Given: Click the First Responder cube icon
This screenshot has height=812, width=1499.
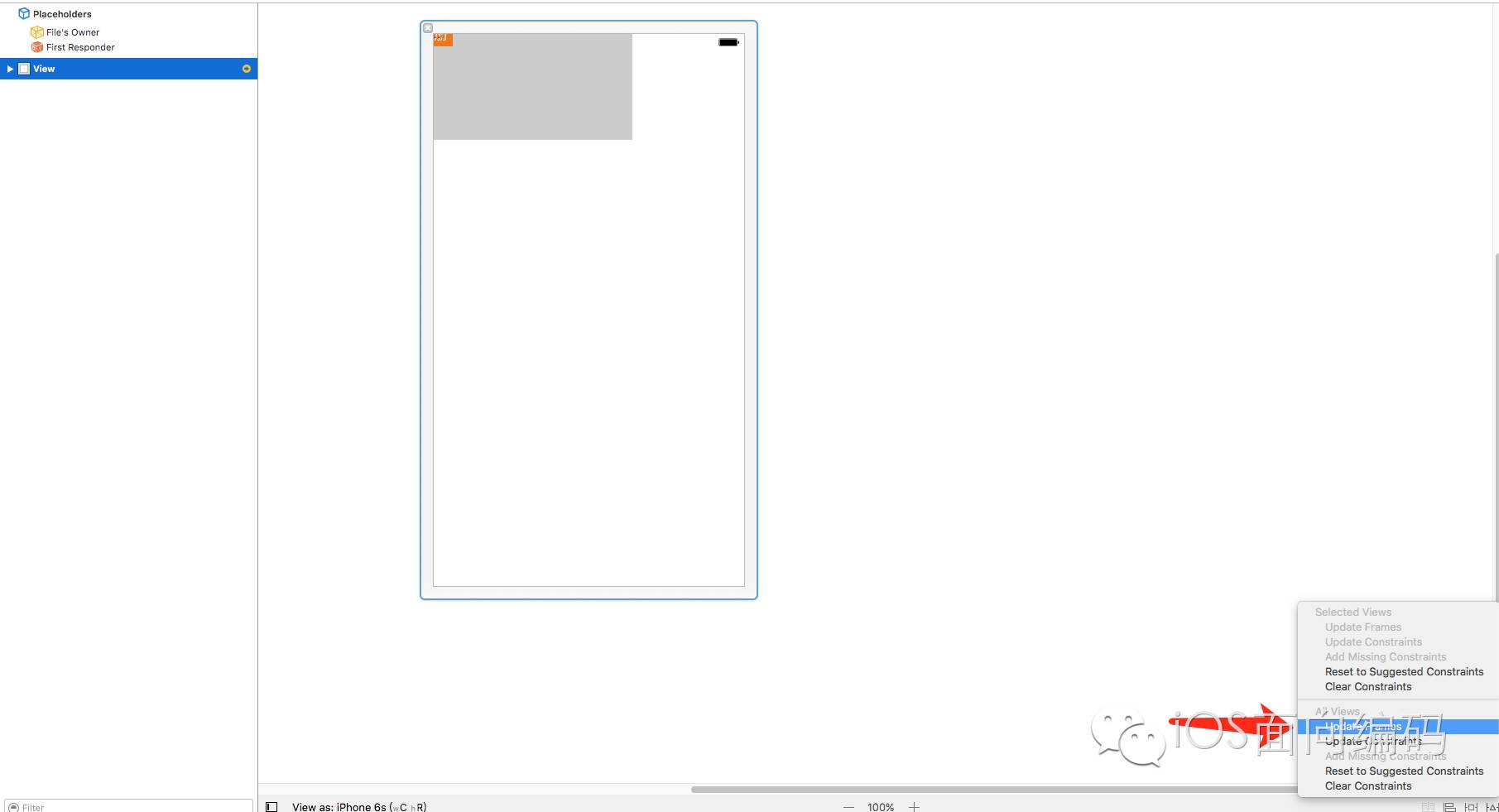Looking at the screenshot, I should pos(36,47).
